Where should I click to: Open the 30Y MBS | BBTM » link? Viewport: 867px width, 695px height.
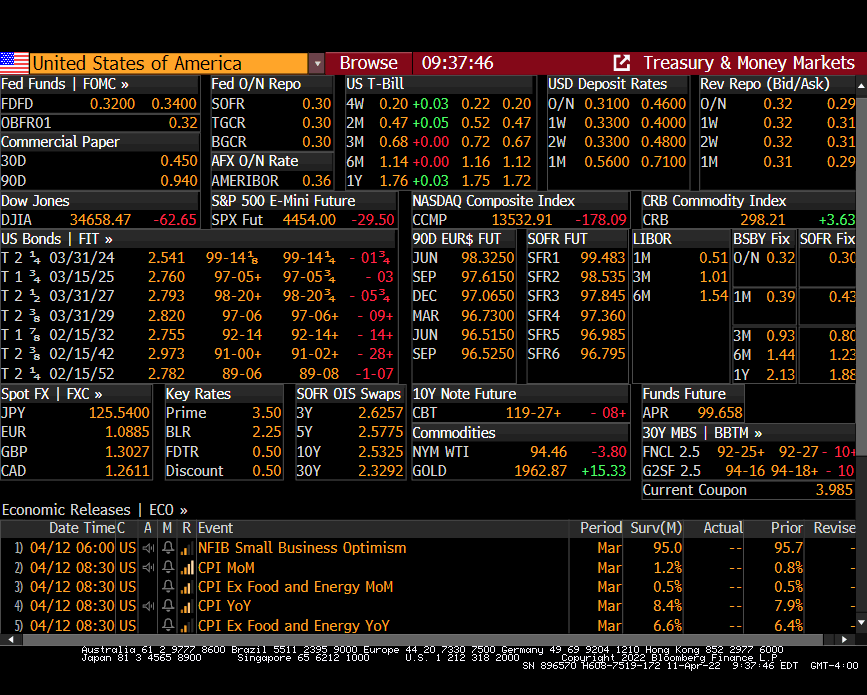point(702,432)
